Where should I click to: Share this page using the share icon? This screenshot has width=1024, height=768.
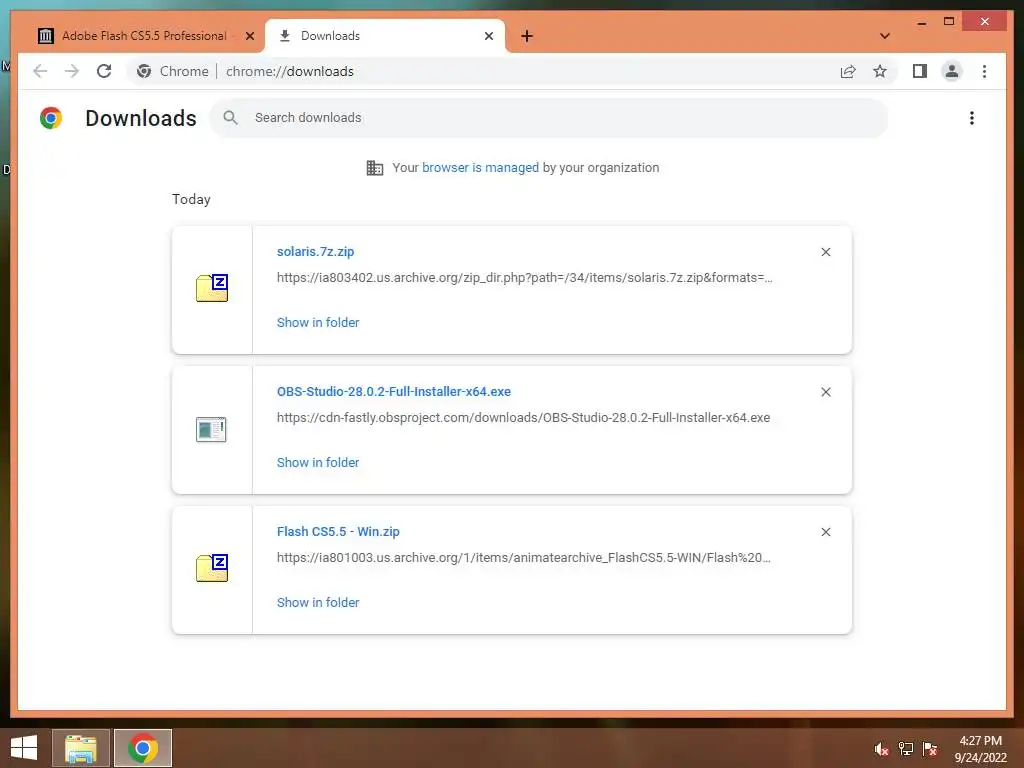pyautogui.click(x=848, y=71)
